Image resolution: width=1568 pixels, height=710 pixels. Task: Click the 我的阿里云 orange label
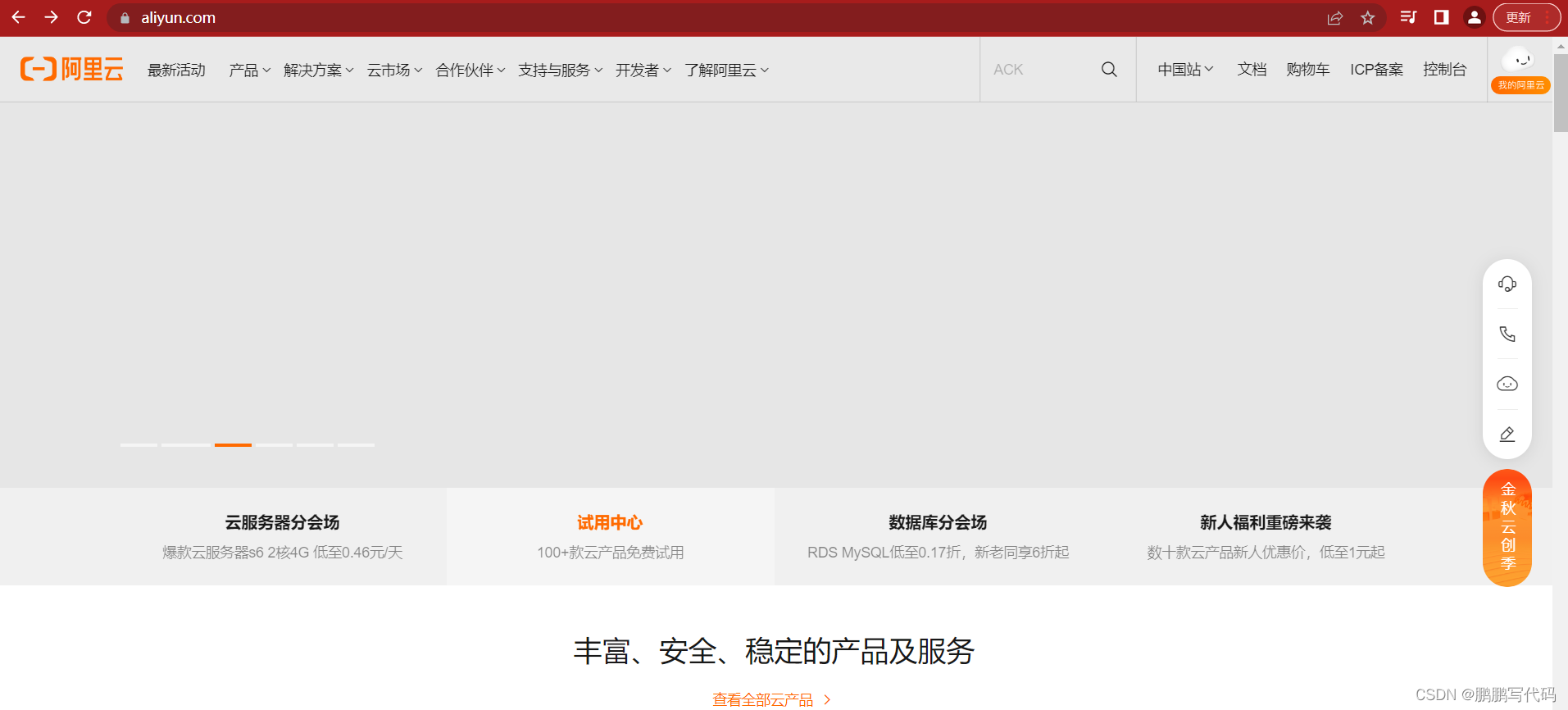point(1520,85)
